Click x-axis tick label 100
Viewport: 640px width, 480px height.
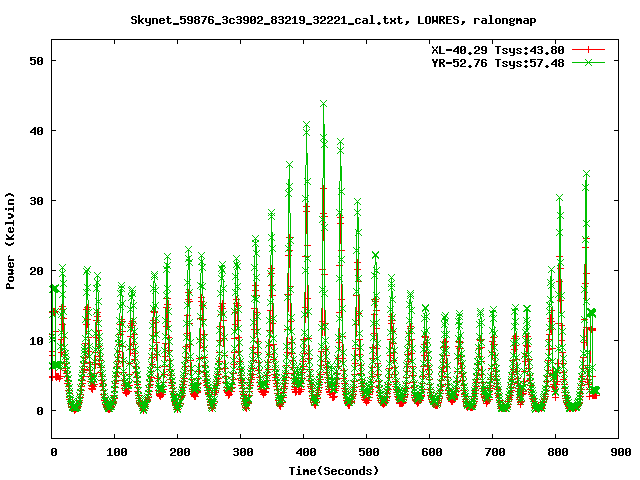click(117, 452)
